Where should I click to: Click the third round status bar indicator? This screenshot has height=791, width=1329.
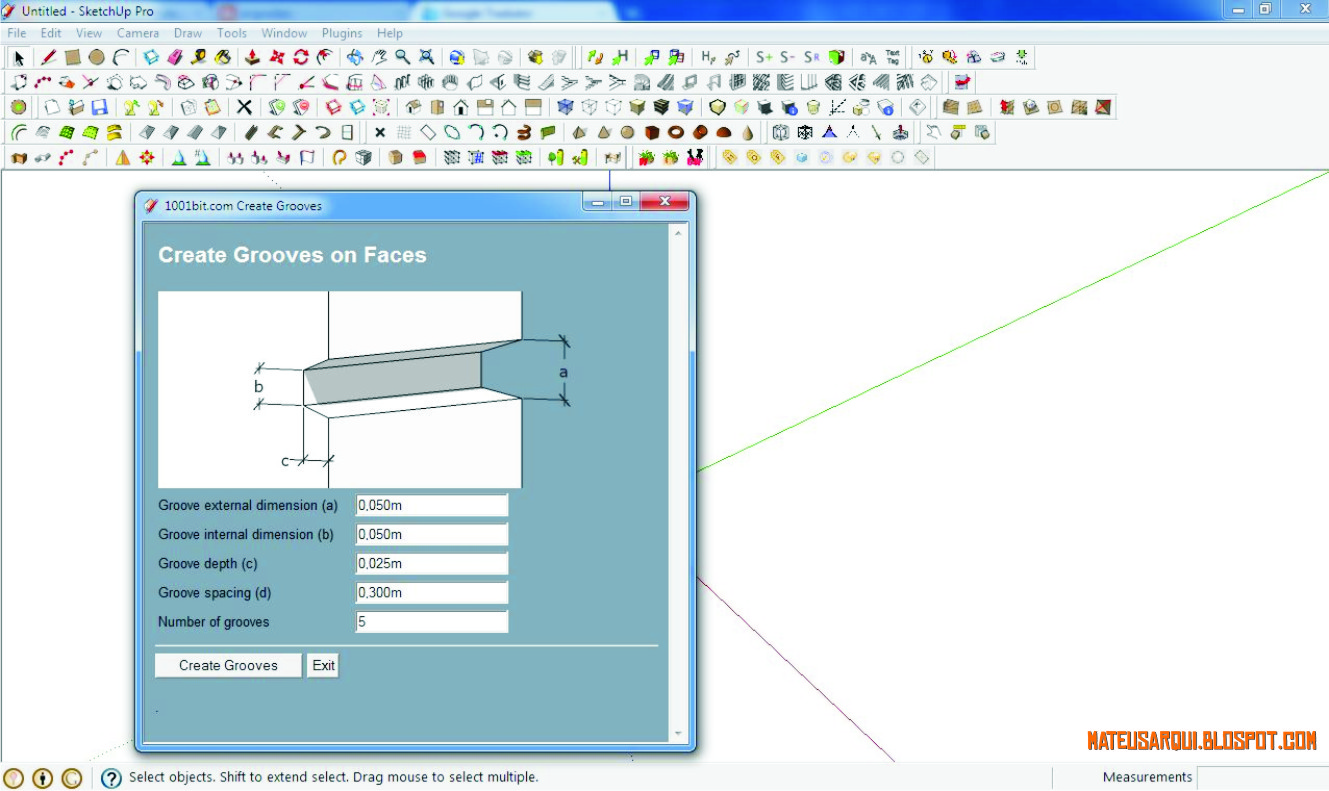point(71,778)
